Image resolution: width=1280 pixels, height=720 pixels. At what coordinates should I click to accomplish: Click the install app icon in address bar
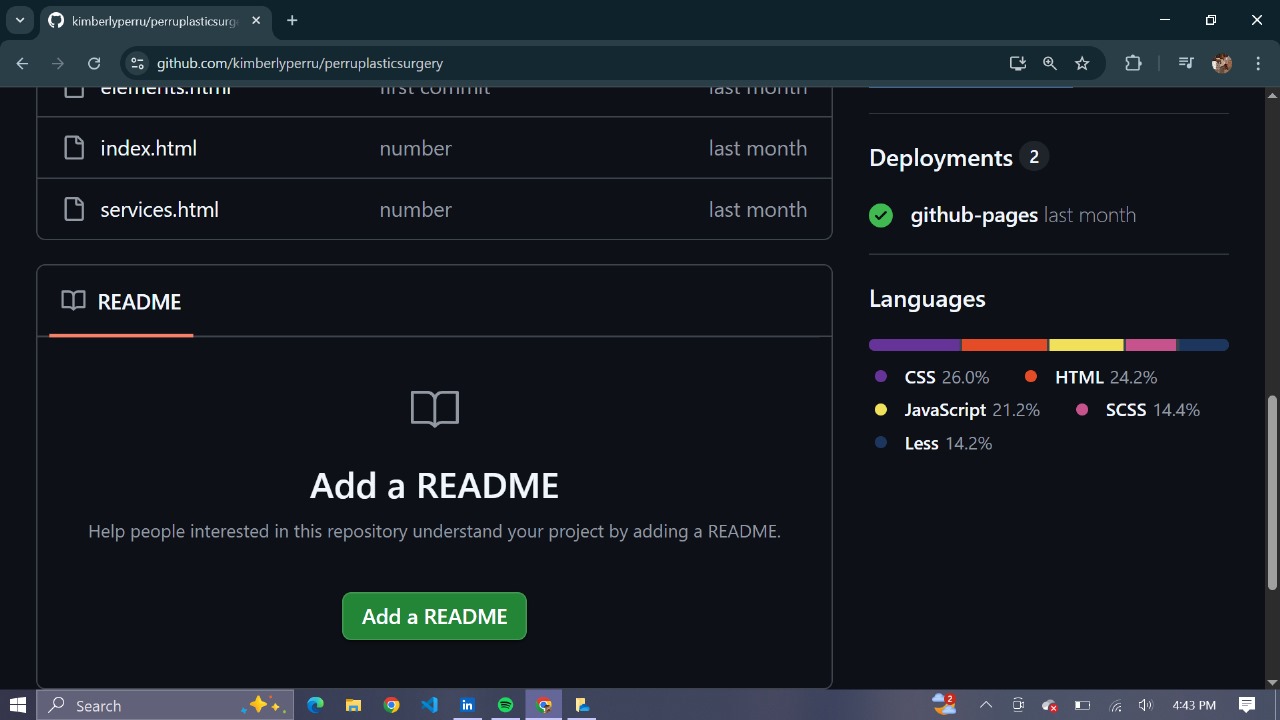(x=1017, y=63)
